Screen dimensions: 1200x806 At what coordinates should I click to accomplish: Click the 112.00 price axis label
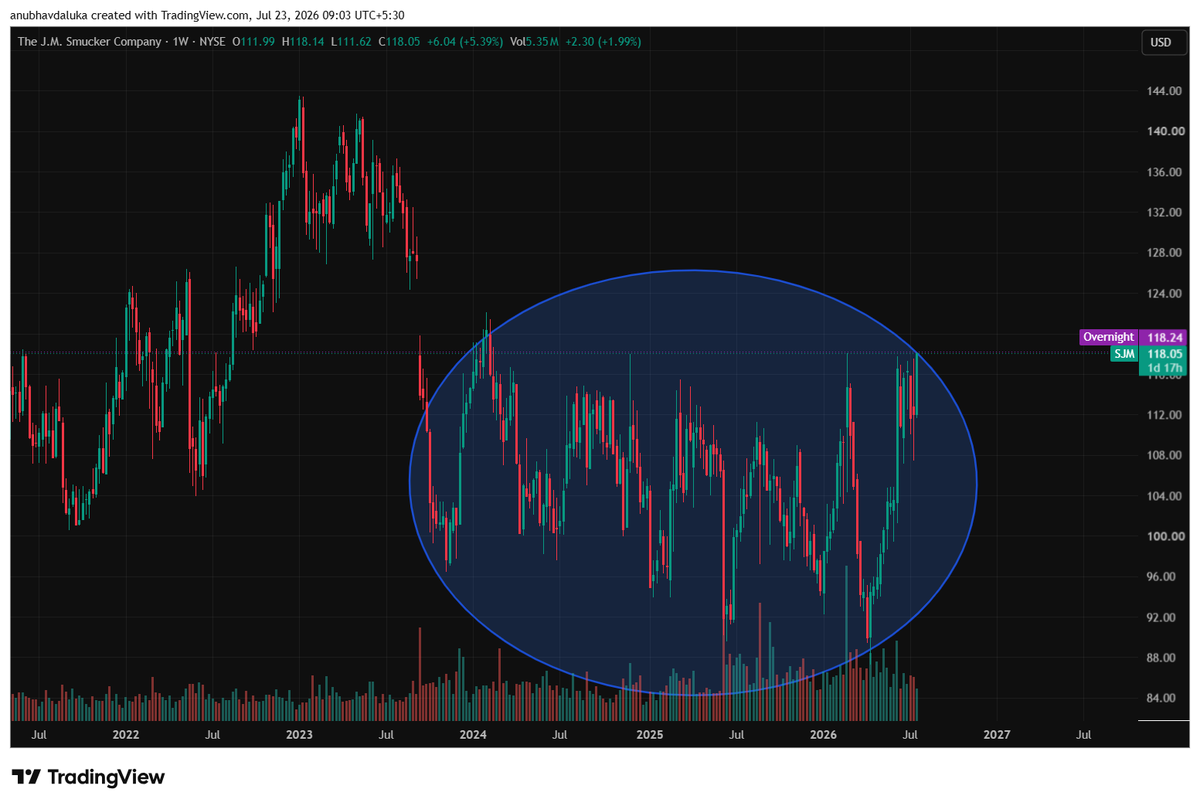tap(1162, 415)
